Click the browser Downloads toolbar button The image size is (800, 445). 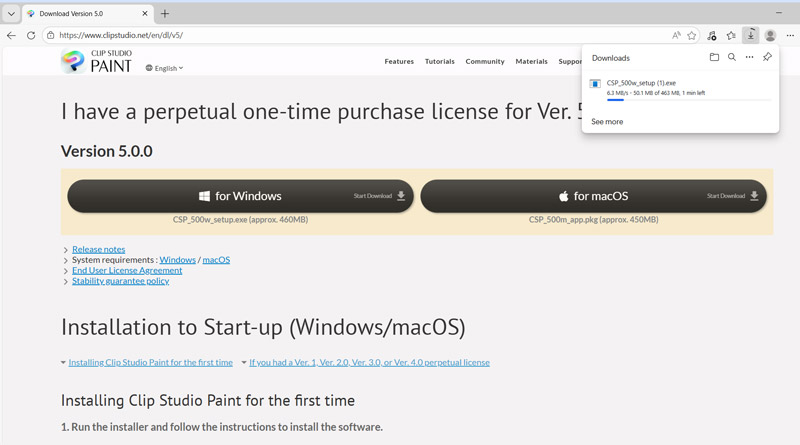coord(751,35)
